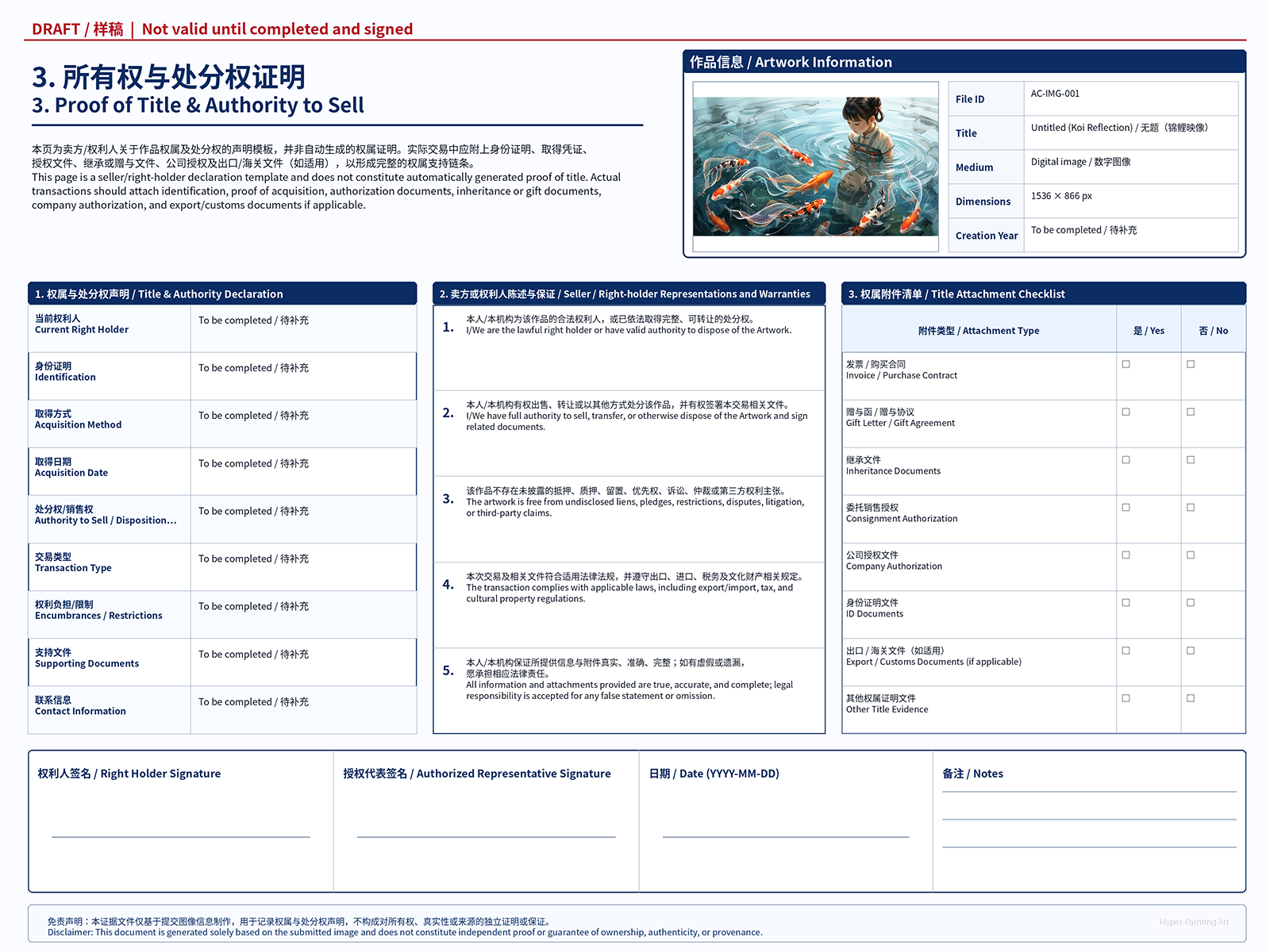
Task: Check No for Company Authorization
Action: (x=1191, y=555)
